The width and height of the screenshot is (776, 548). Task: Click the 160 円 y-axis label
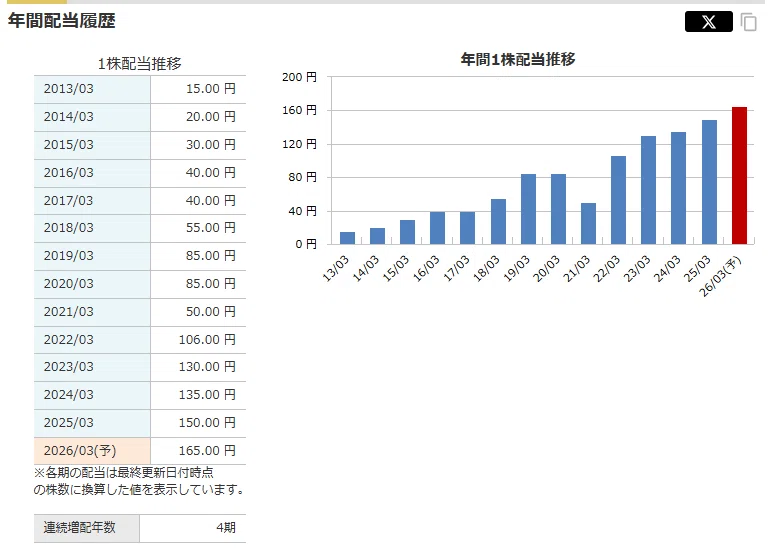299,110
